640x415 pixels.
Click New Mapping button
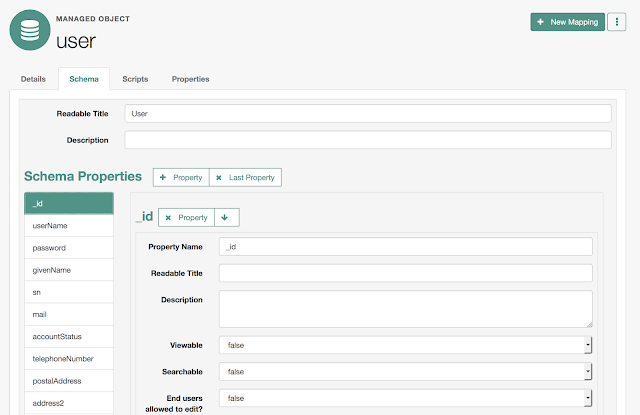[x=567, y=22]
